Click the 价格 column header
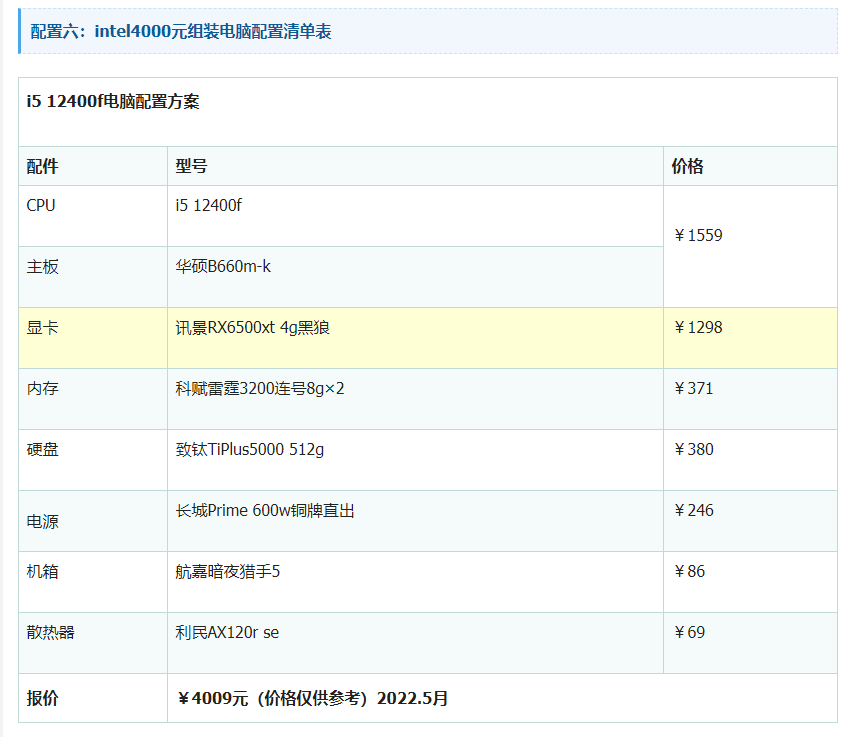 (x=687, y=166)
